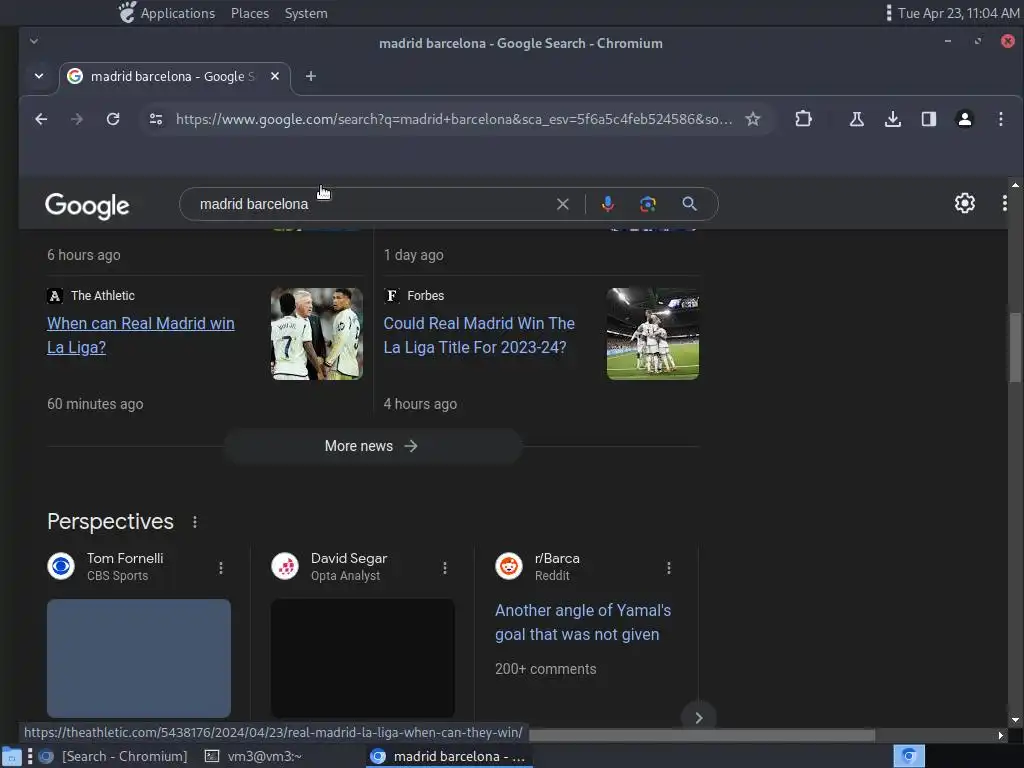Open options for David Segar card
Image resolution: width=1024 pixels, height=768 pixels.
(445, 568)
